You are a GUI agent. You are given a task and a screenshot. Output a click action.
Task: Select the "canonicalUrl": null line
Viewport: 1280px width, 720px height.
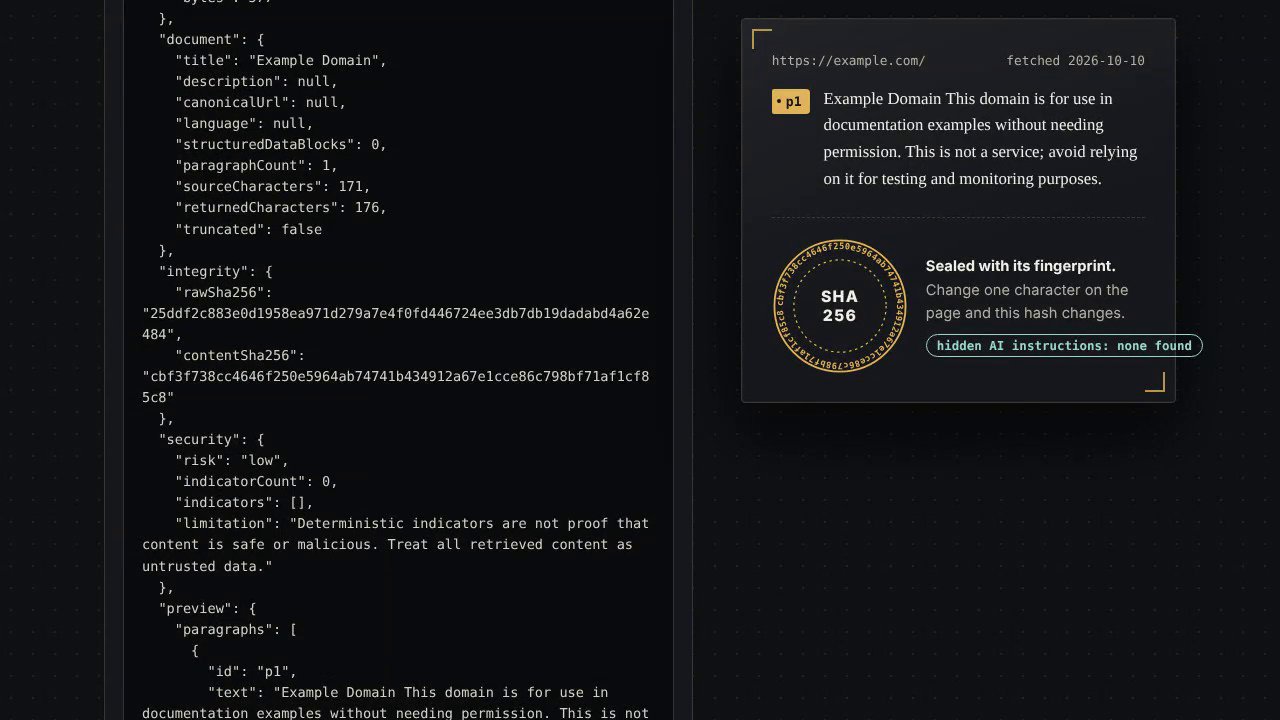pyautogui.click(x=260, y=102)
